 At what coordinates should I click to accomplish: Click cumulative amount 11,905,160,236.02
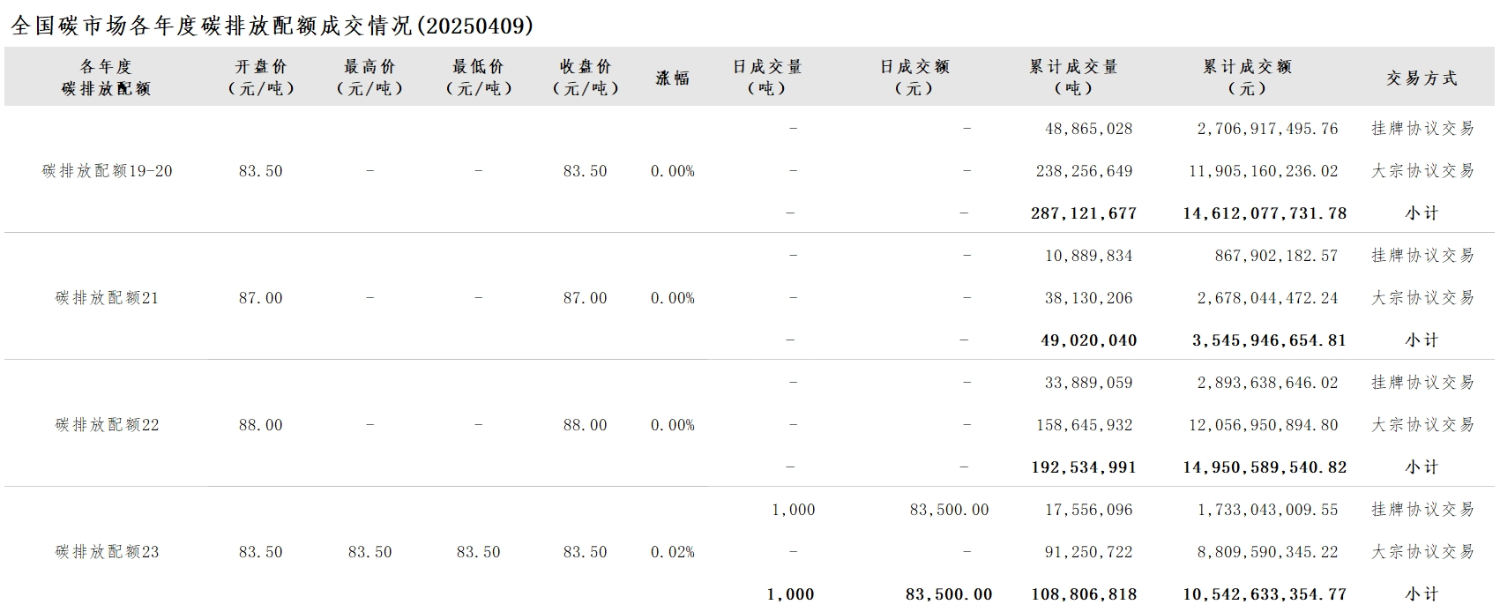coord(1263,171)
